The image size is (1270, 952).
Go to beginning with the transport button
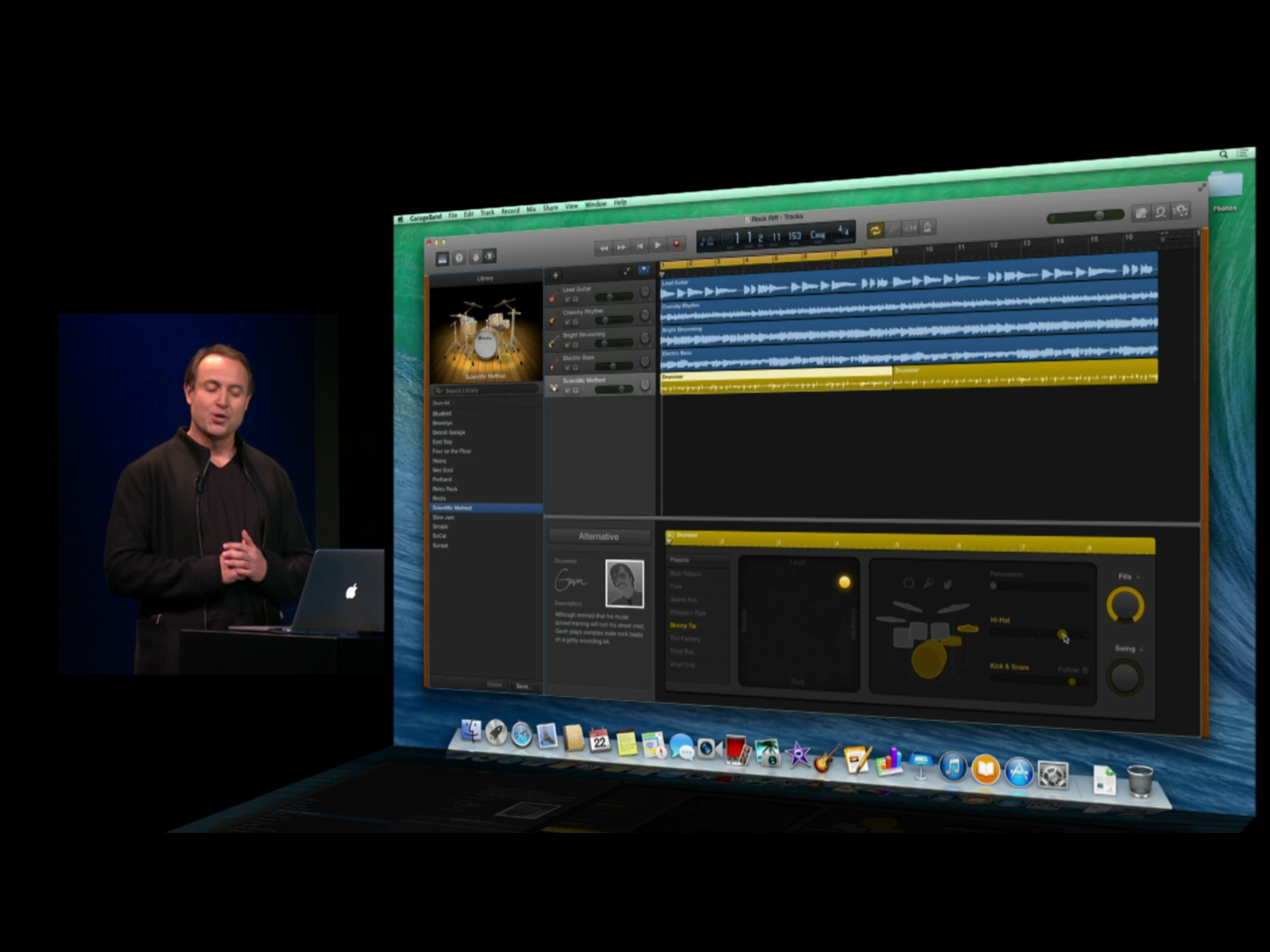[x=639, y=246]
